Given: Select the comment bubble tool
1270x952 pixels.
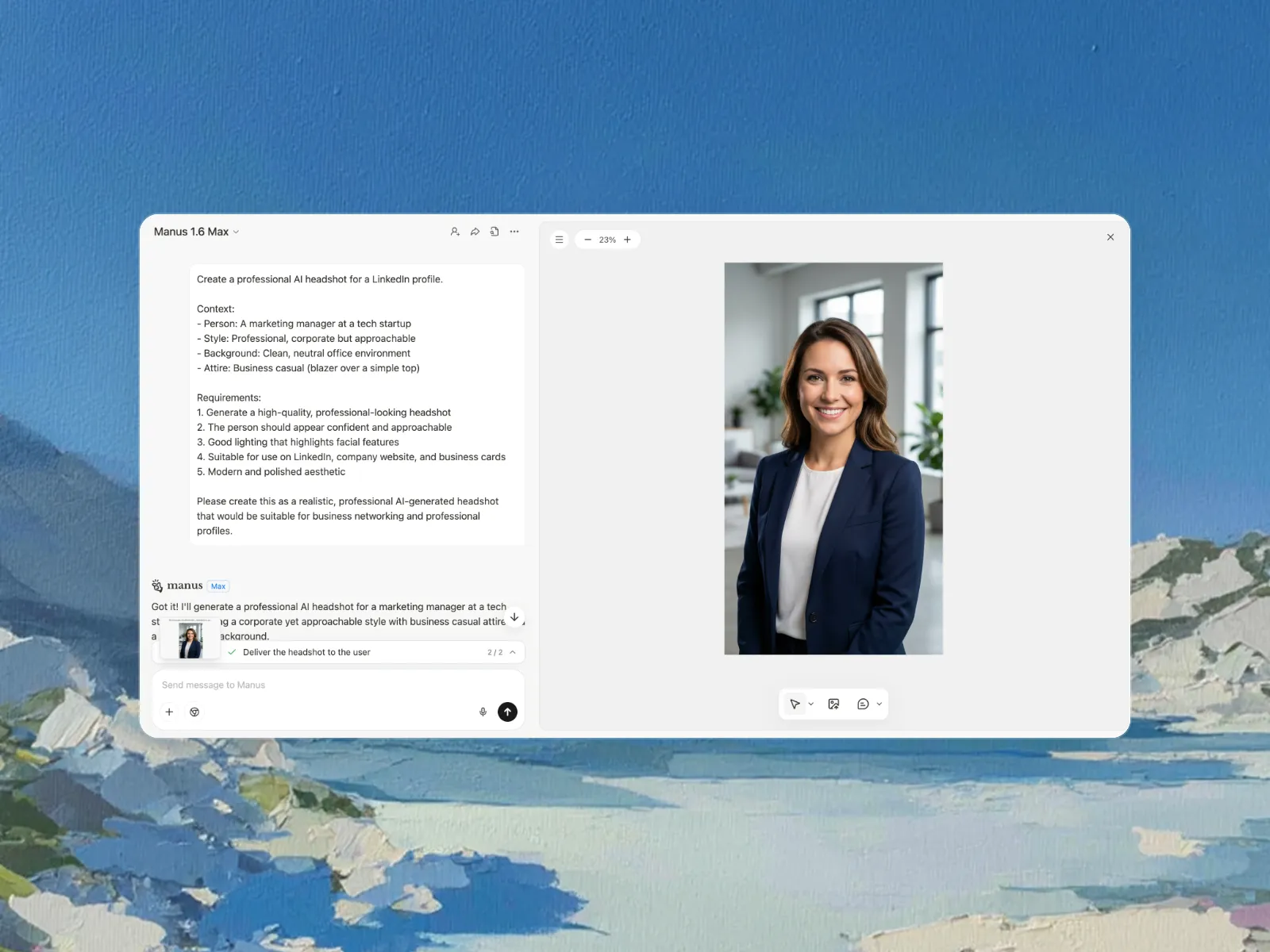Looking at the screenshot, I should 863,704.
